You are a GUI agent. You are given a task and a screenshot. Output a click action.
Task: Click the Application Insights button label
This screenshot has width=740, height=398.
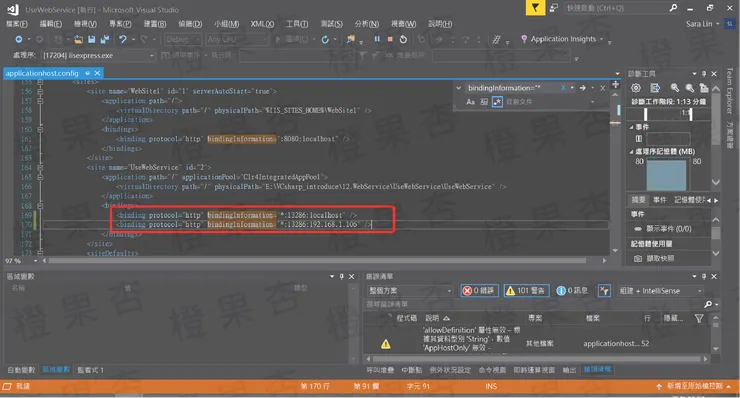pos(563,39)
